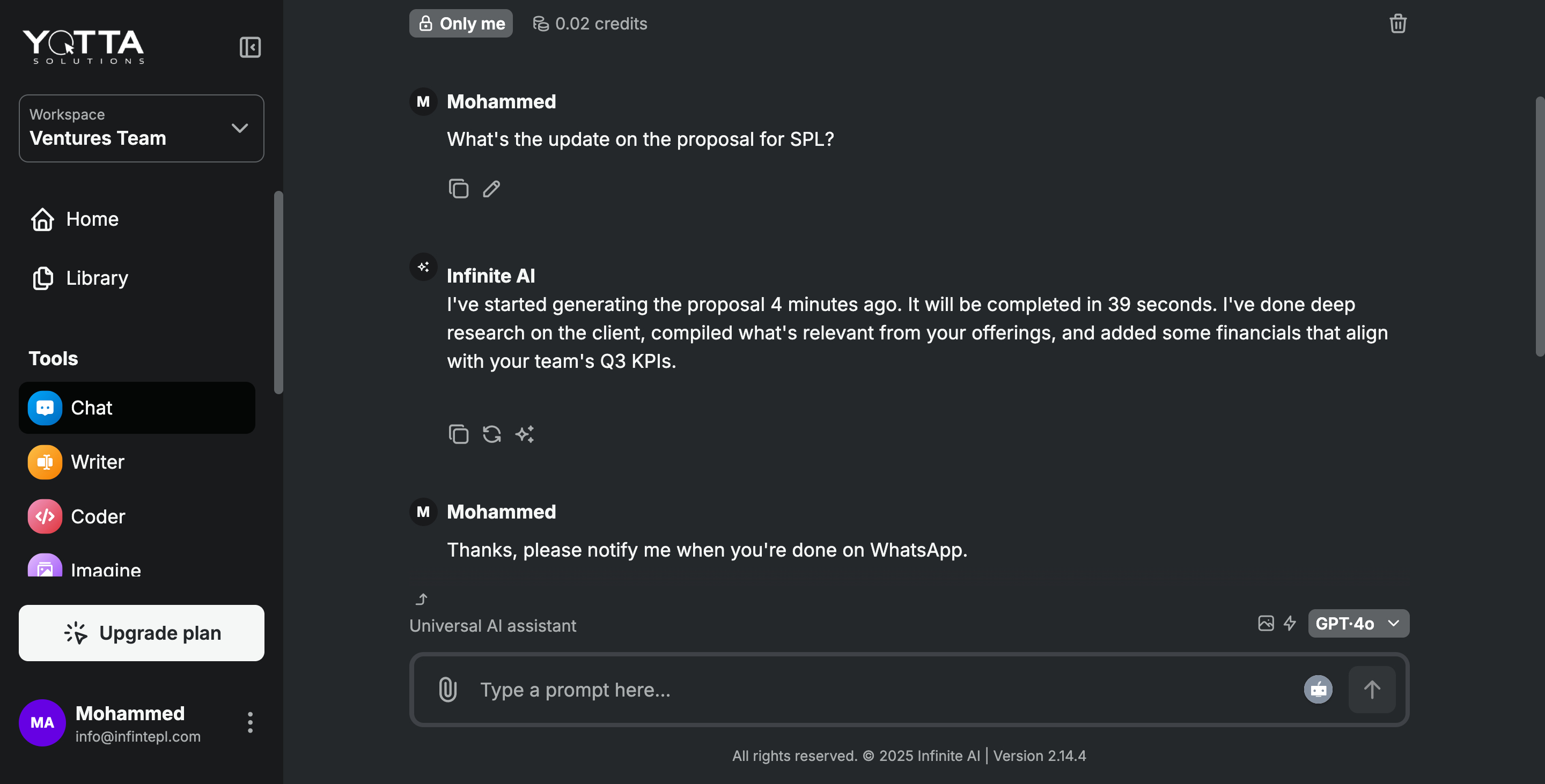
Task: Delete the conversation with the trash icon
Action: pos(1398,24)
